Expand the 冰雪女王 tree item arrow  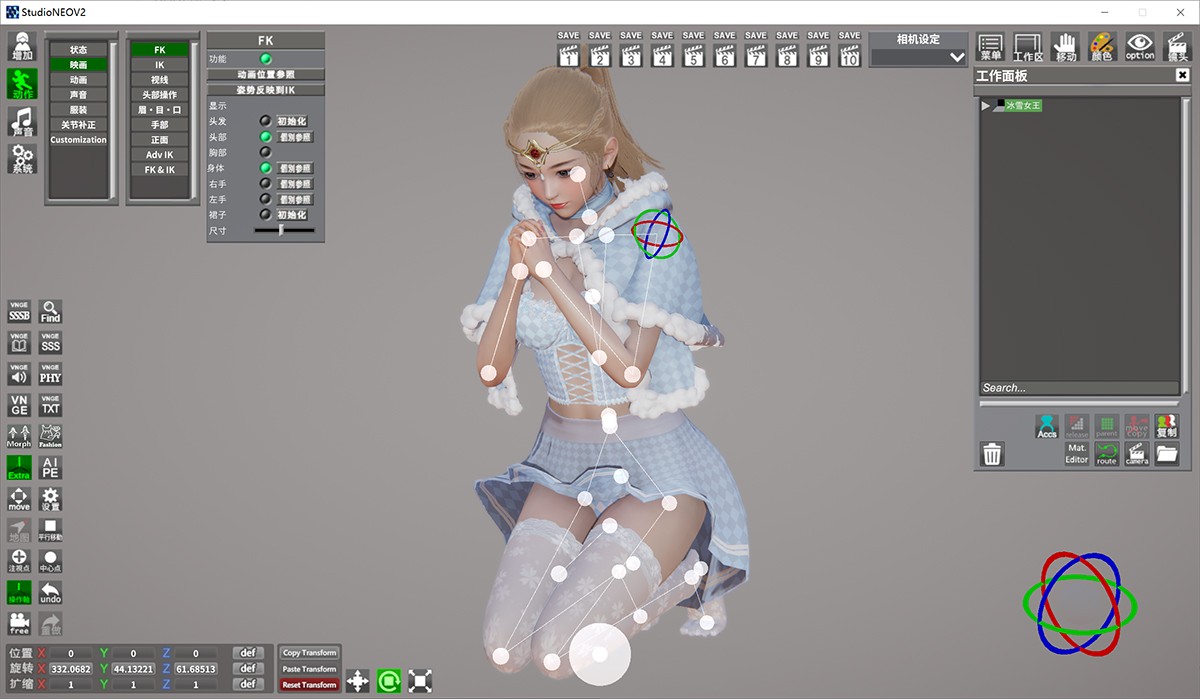(x=985, y=106)
